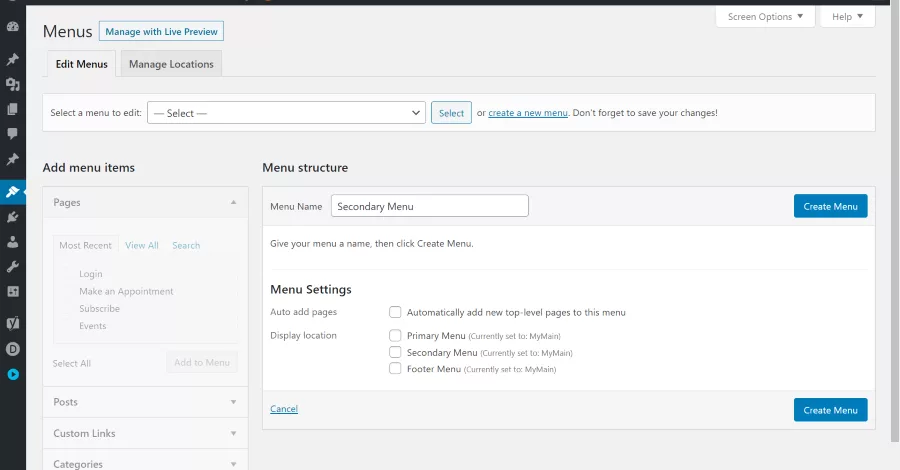900x470 pixels.
Task: Follow the create a new menu link
Action: (x=527, y=113)
